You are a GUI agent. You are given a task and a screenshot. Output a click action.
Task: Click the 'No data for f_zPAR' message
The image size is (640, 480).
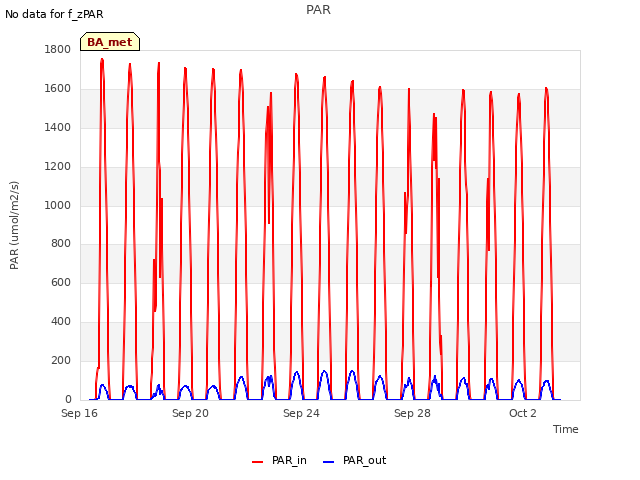click(x=54, y=14)
